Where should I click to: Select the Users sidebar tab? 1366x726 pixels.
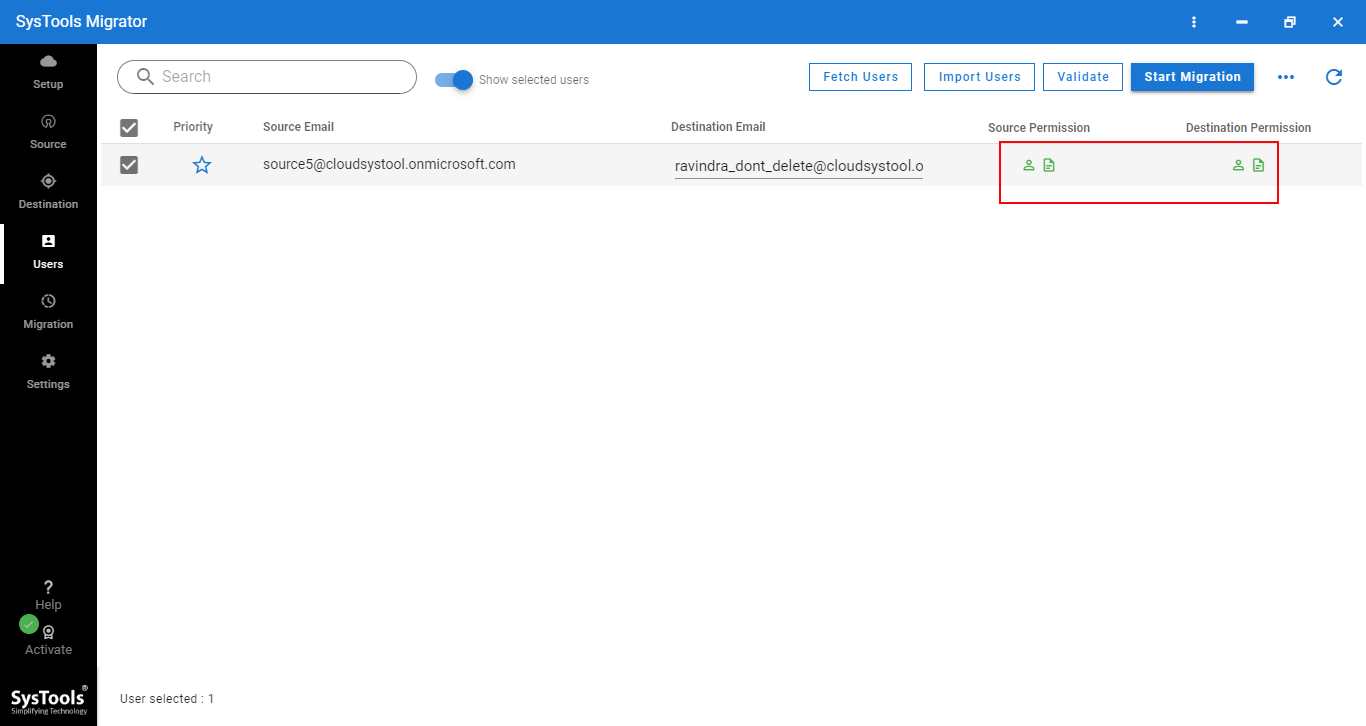48,252
